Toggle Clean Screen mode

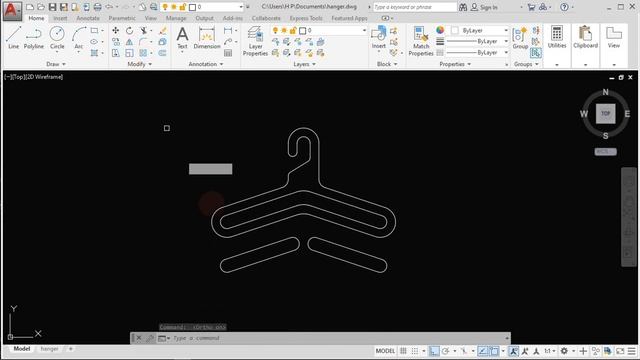[620, 351]
